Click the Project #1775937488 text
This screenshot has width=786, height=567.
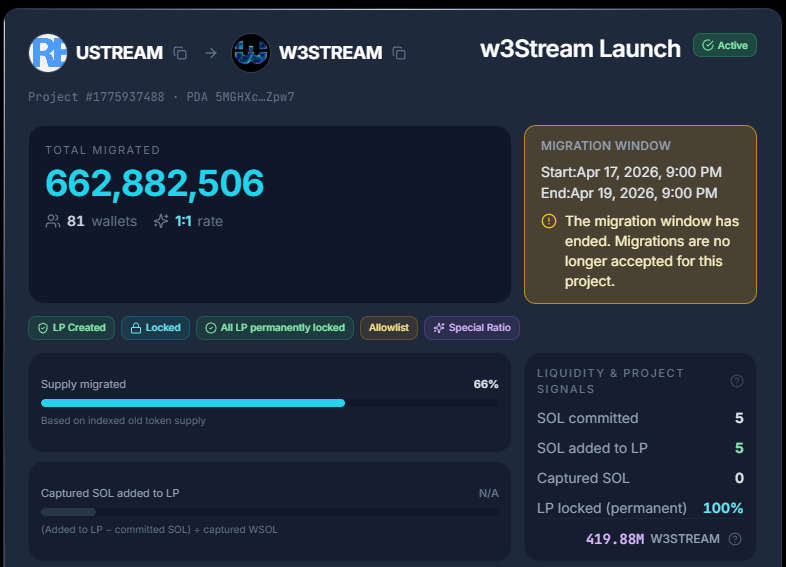click(96, 97)
